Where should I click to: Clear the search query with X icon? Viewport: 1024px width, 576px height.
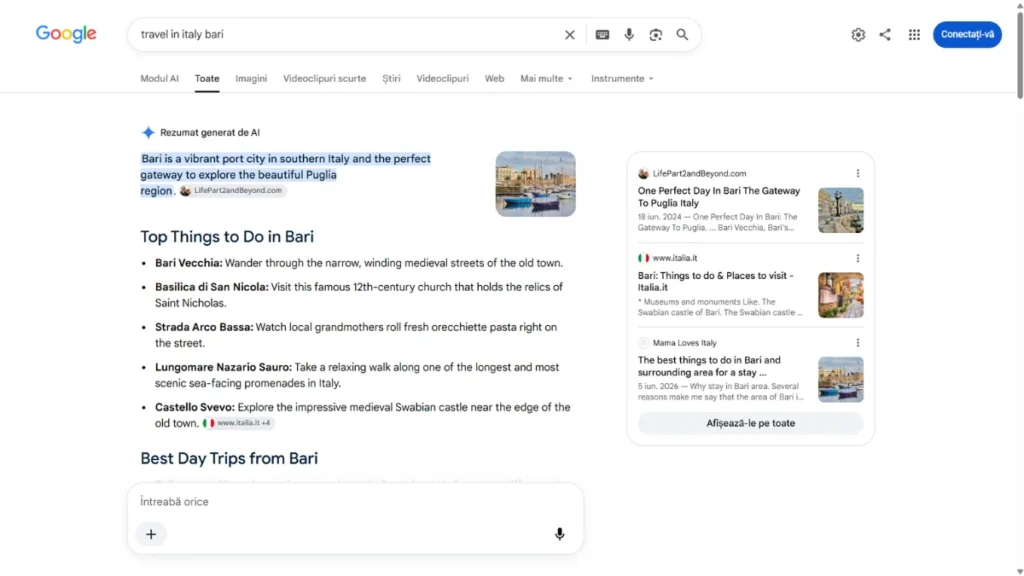pos(569,35)
